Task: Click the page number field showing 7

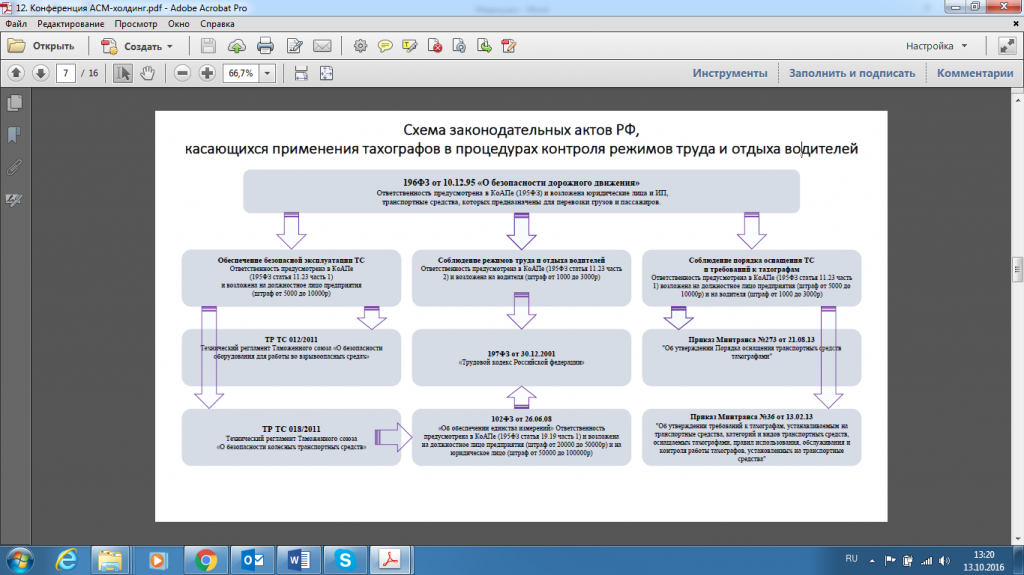Action: tap(65, 73)
